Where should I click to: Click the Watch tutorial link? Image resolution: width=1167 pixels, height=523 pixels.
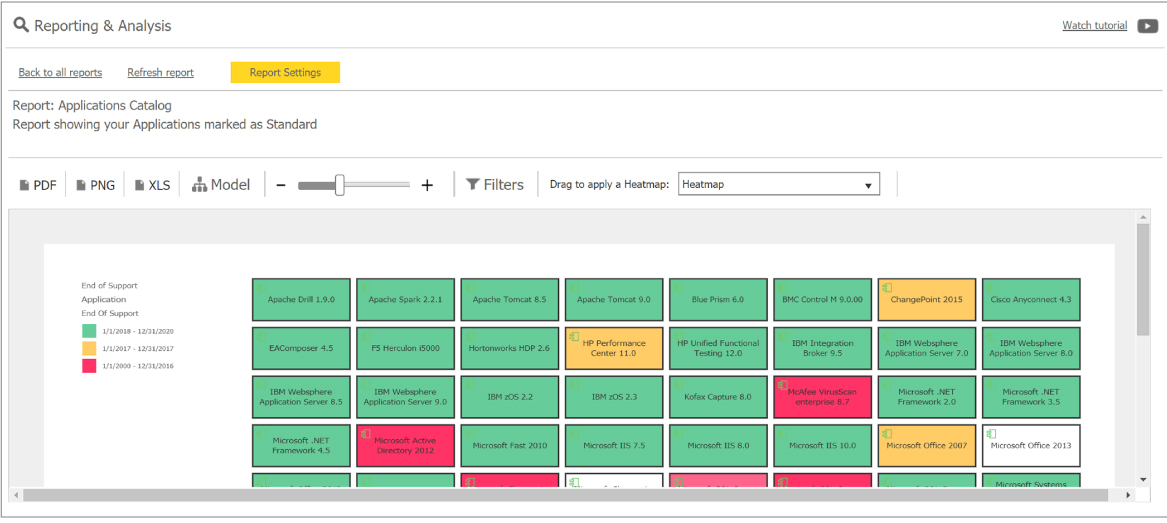(x=1095, y=25)
